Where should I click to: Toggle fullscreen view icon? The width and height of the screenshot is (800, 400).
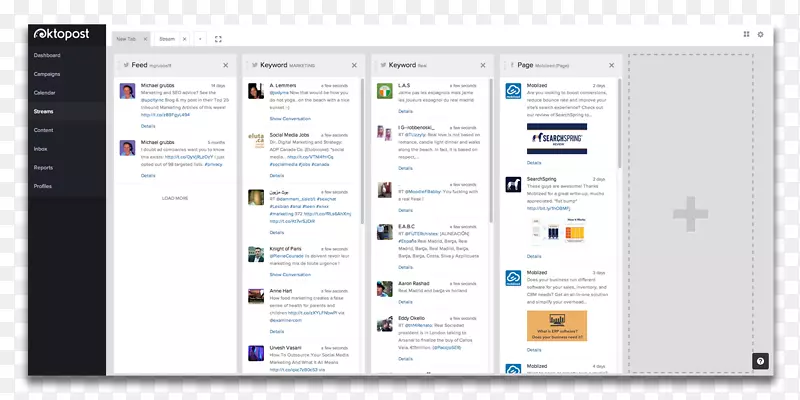218,39
